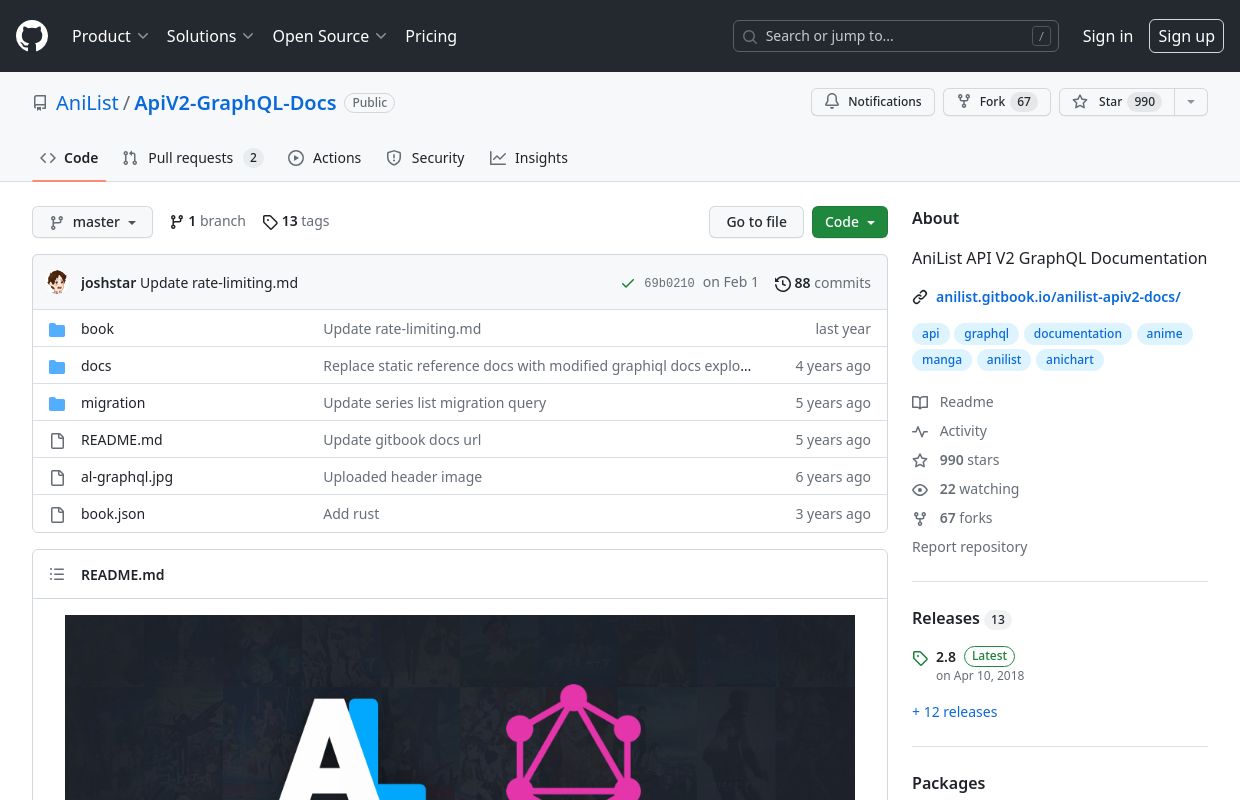Image resolution: width=1240 pixels, height=800 pixels.
Task: Open the green Code dropdown
Action: point(850,222)
